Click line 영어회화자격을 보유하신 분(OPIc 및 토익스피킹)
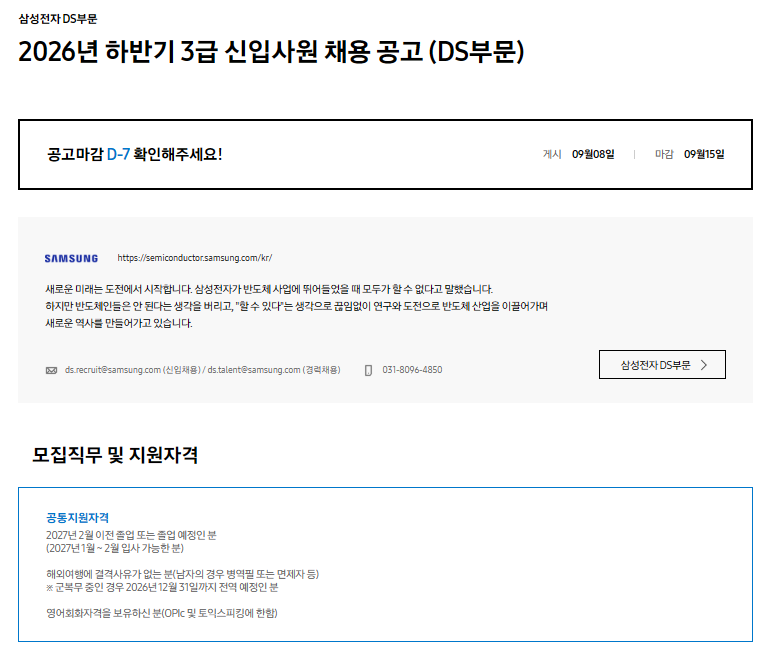 coord(162,613)
